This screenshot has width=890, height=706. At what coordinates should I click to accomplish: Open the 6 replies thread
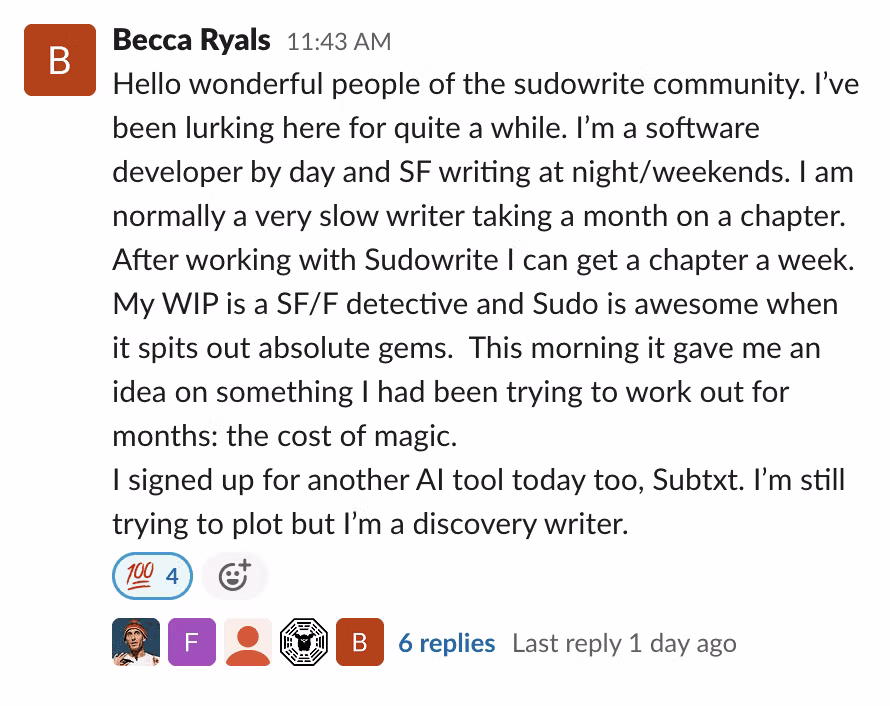[446, 643]
